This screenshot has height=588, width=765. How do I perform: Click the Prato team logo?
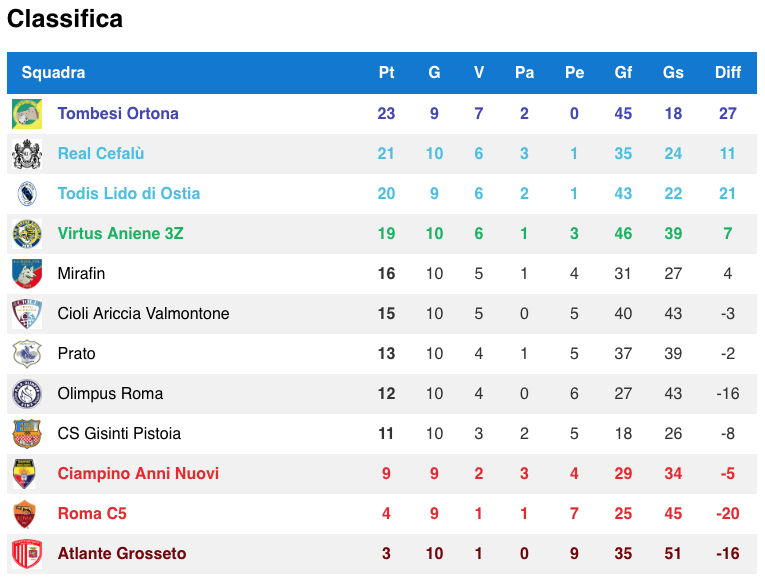click(x=27, y=354)
